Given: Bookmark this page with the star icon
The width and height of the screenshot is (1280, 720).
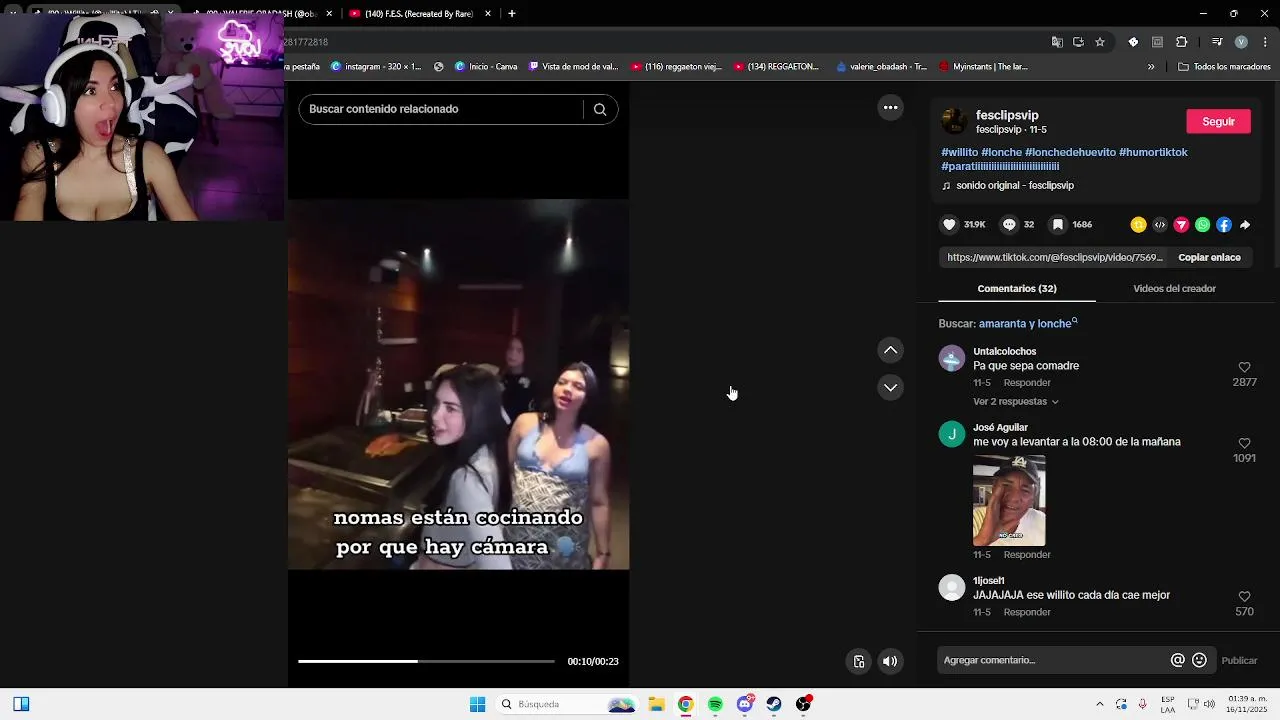Looking at the screenshot, I should click(1100, 42).
